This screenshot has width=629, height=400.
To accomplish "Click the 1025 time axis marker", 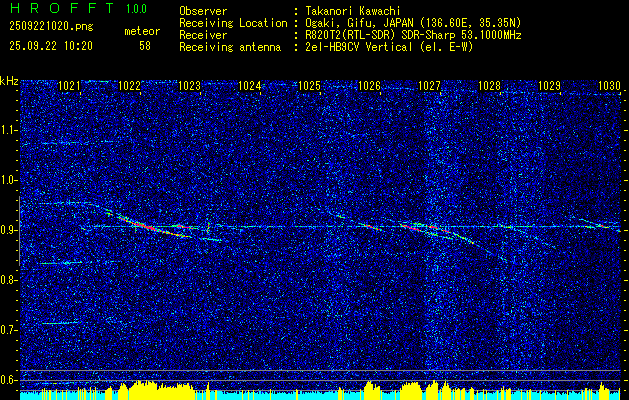I will point(310,85).
